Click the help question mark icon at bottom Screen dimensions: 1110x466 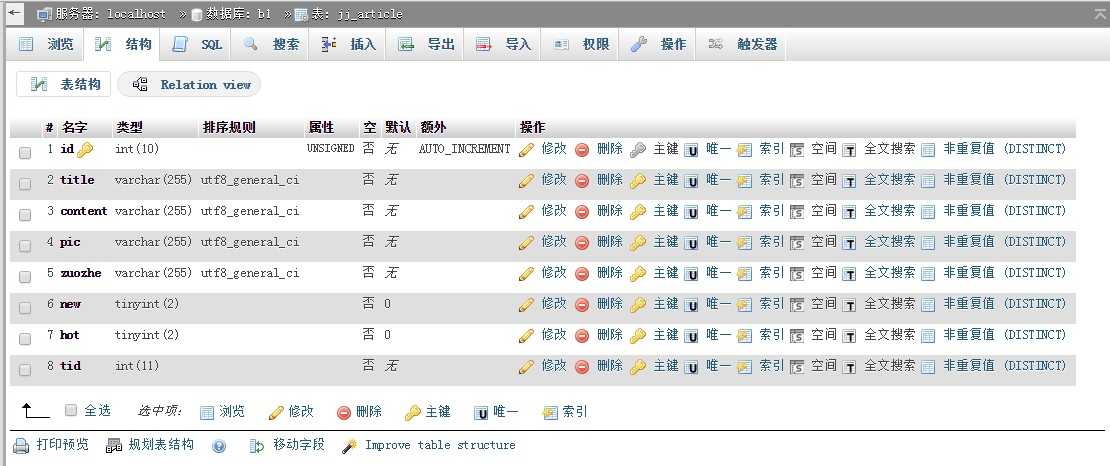click(219, 446)
